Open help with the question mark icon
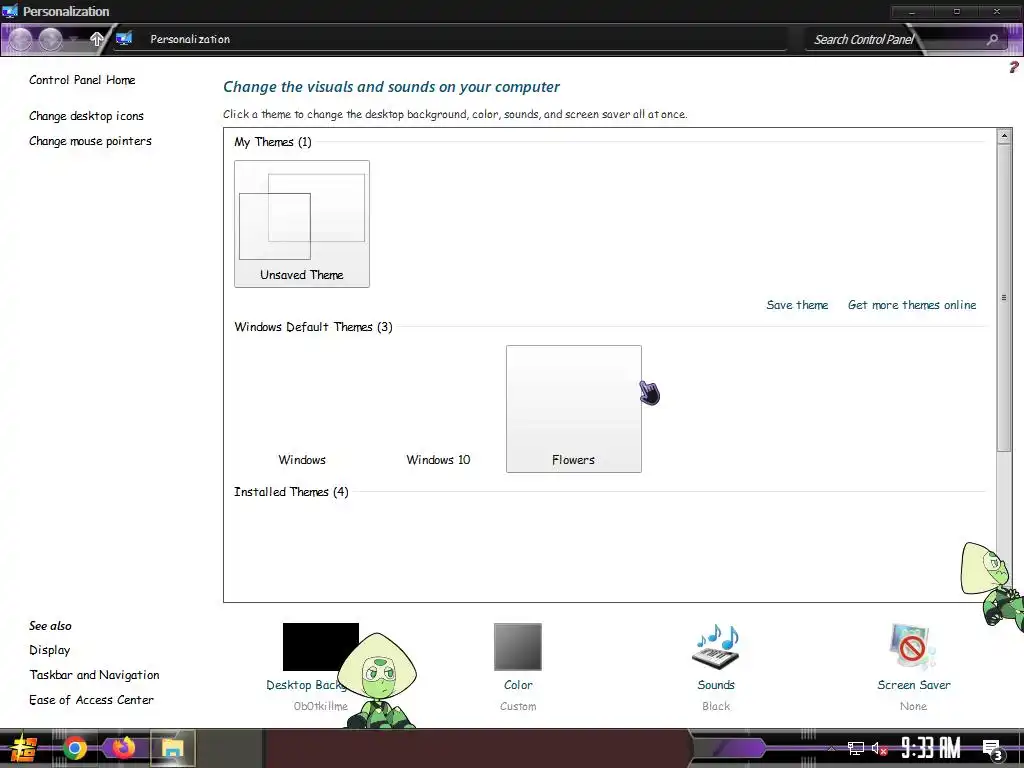The height and width of the screenshot is (768, 1024). (1014, 67)
